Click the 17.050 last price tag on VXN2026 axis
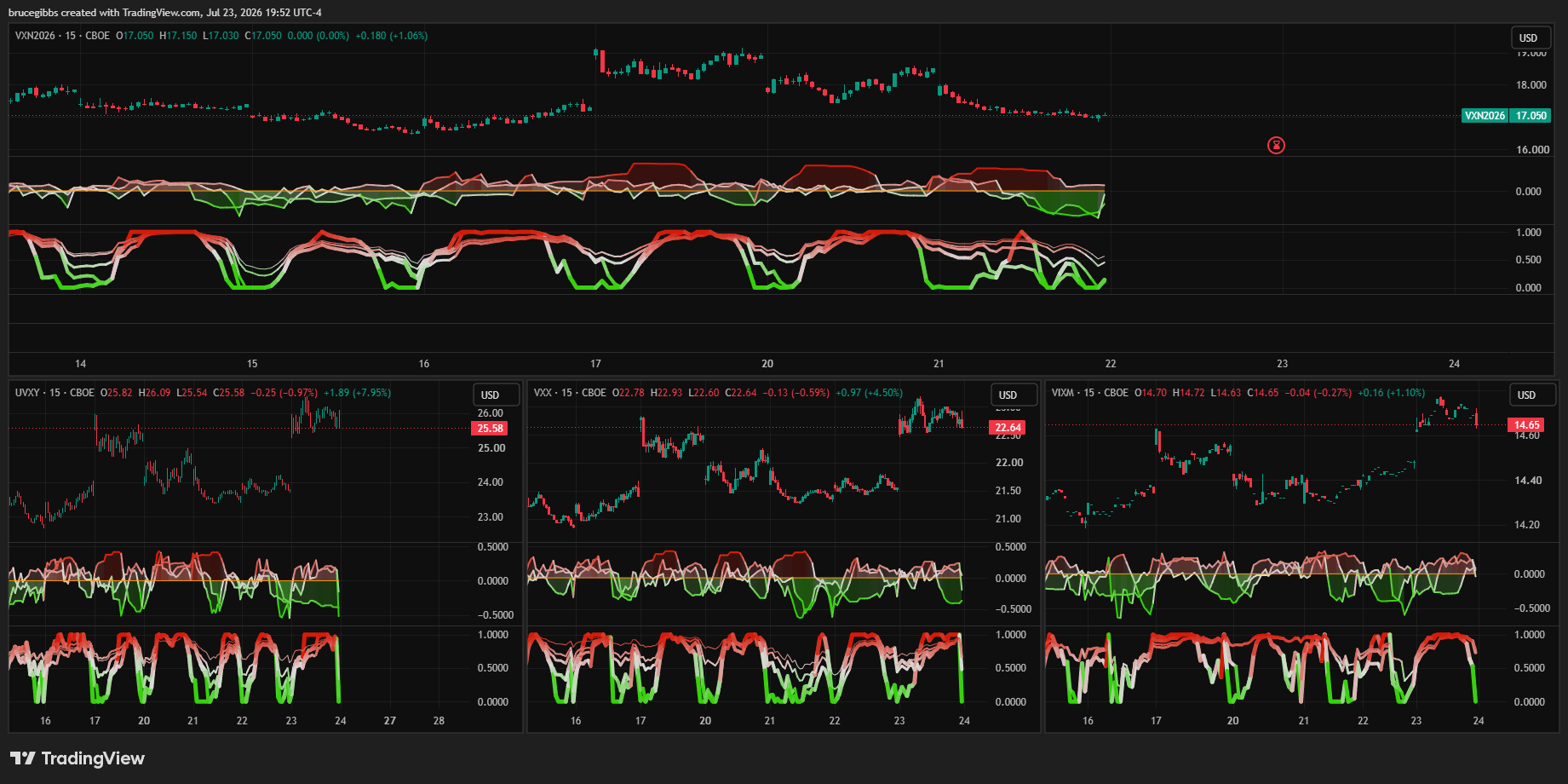 [1531, 116]
